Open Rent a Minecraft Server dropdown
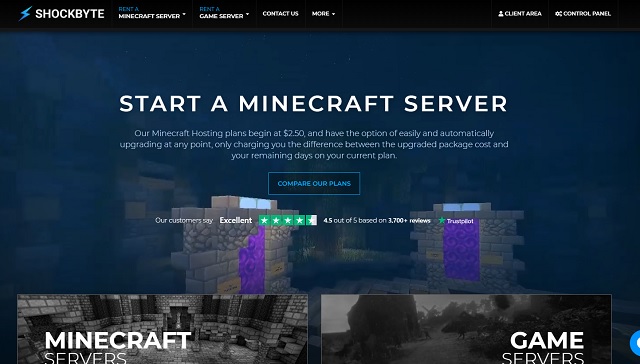The width and height of the screenshot is (640, 364). tap(152, 13)
